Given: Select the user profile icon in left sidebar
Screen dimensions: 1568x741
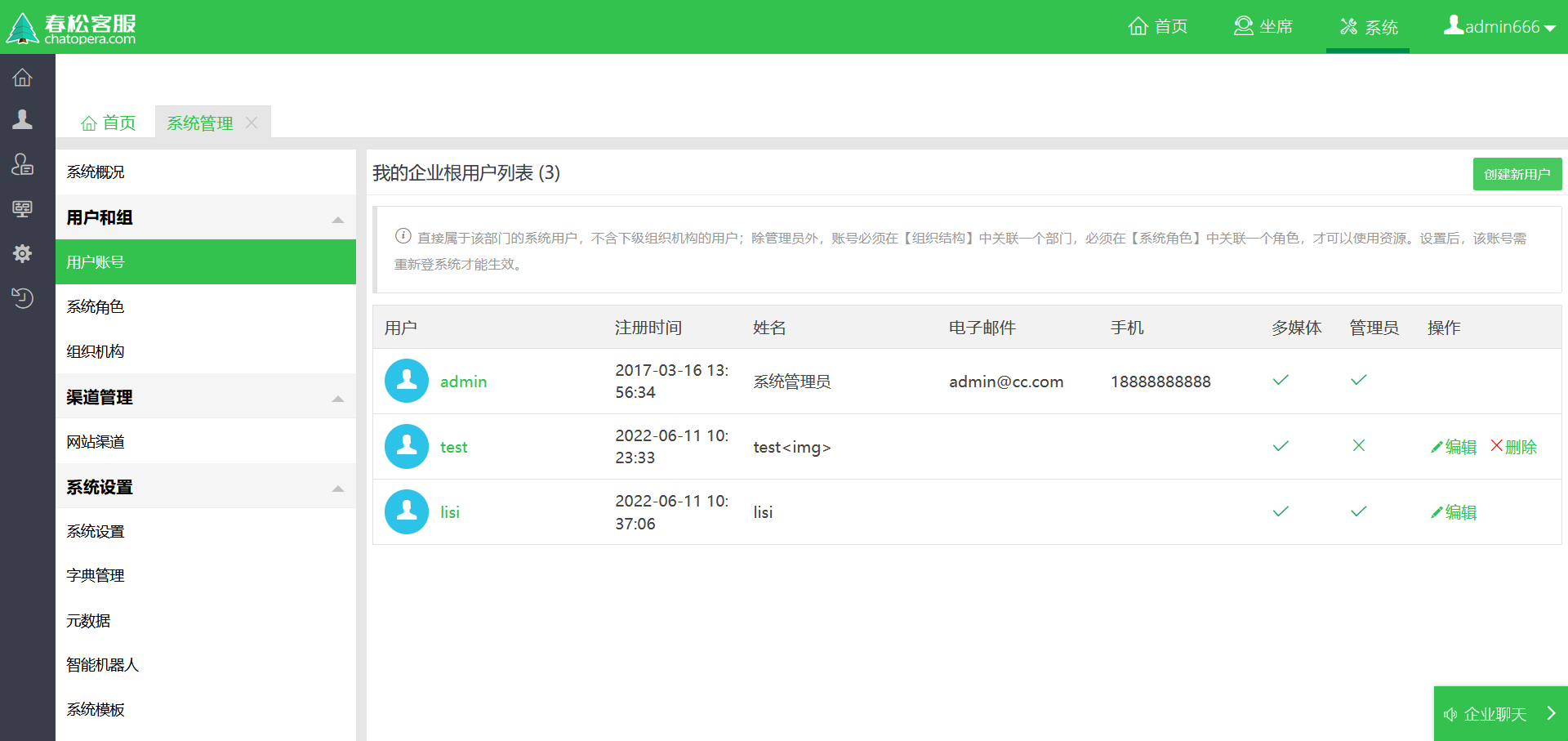Looking at the screenshot, I should (x=23, y=119).
